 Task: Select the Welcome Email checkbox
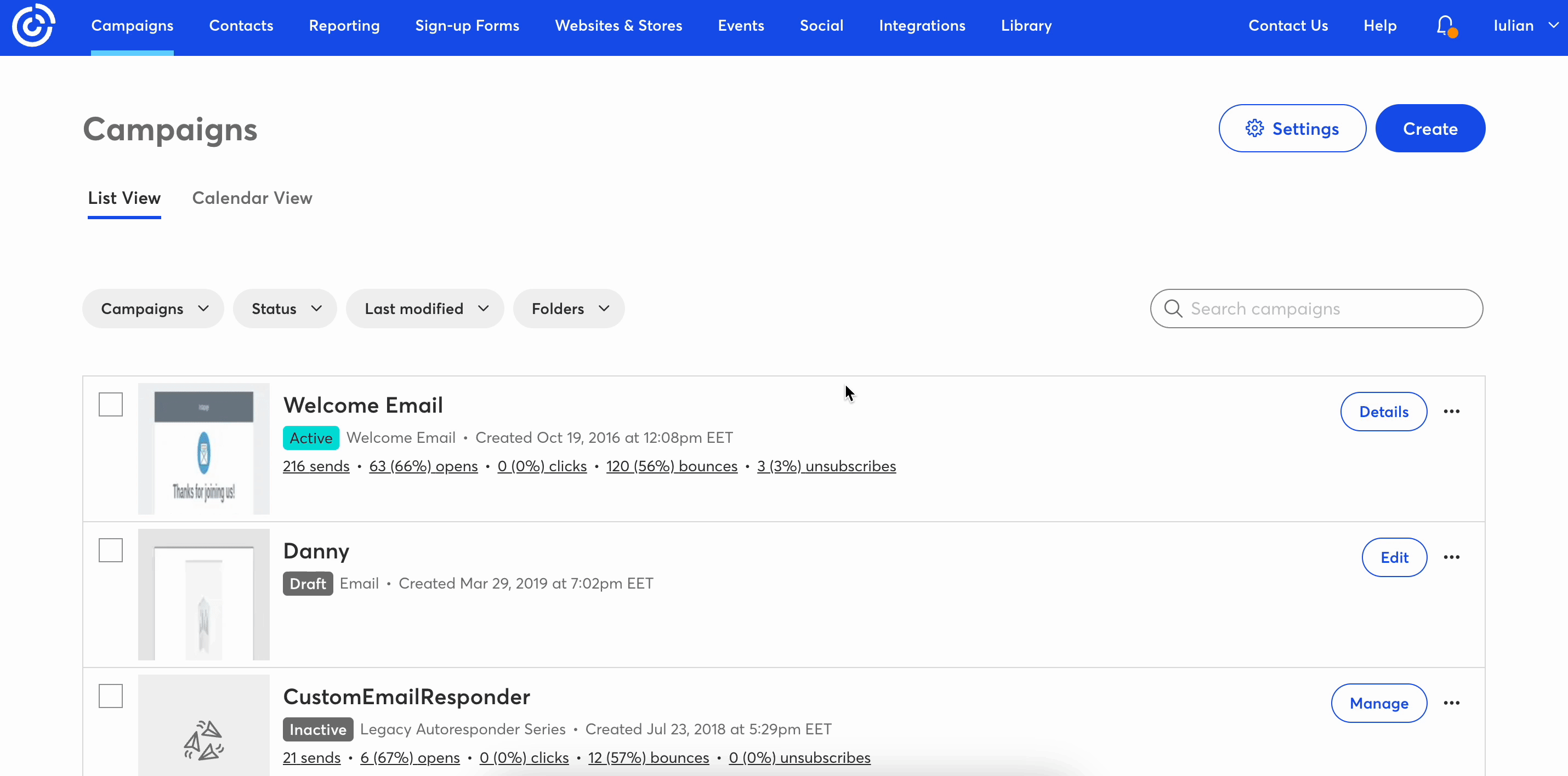click(x=111, y=404)
